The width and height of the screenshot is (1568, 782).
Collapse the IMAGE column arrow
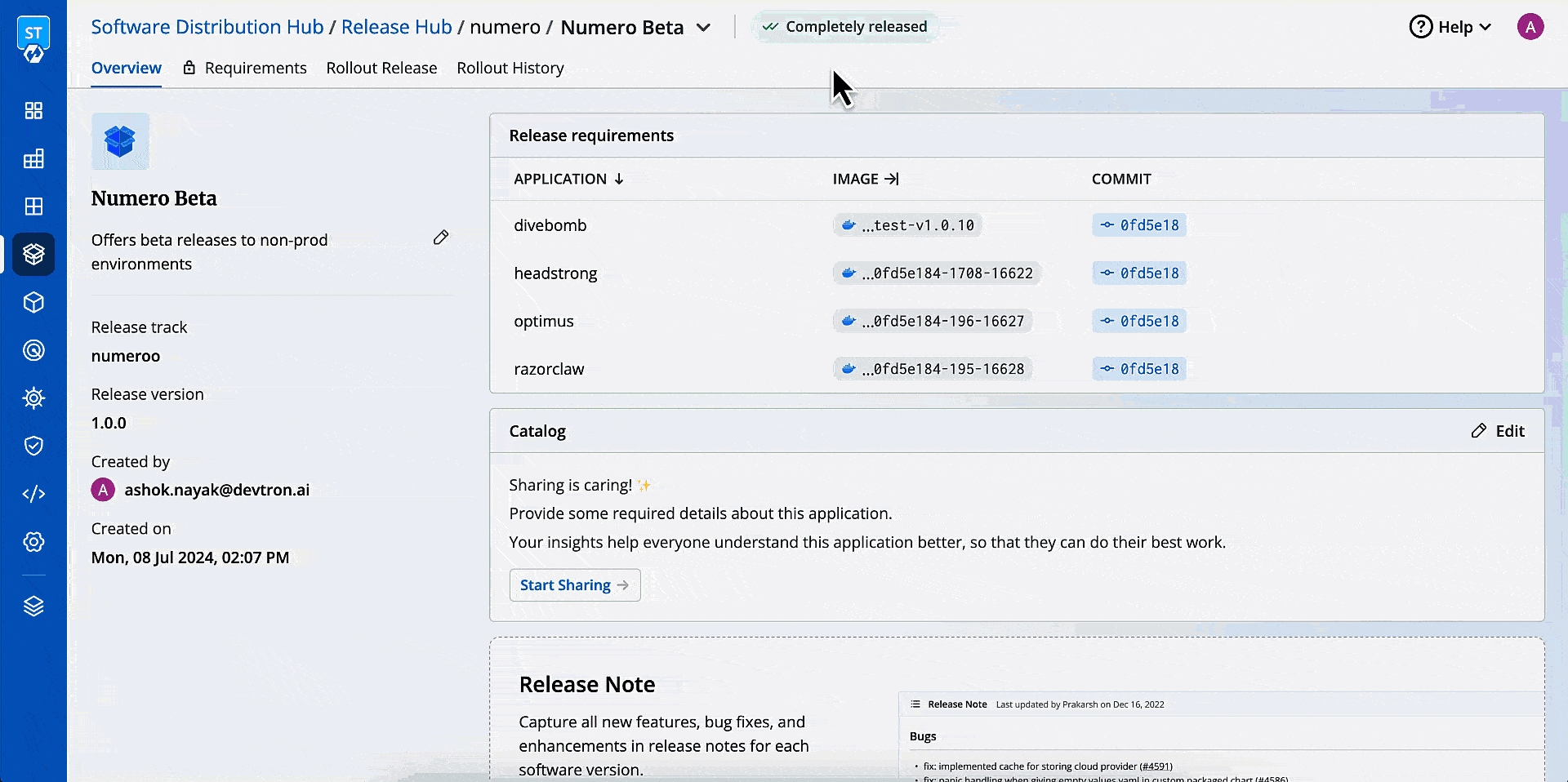point(892,179)
